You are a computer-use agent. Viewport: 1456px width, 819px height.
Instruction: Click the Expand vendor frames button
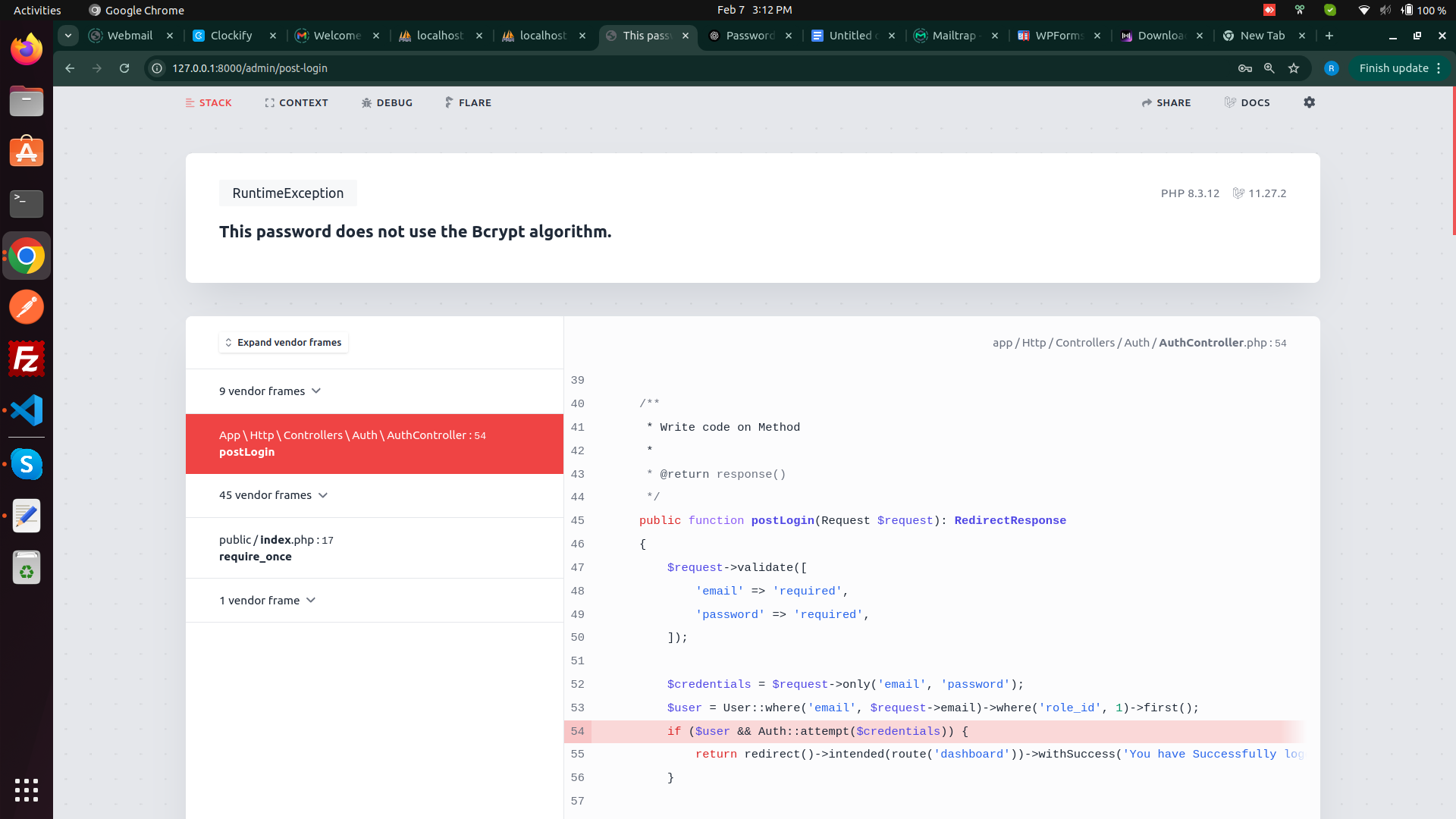(x=283, y=343)
